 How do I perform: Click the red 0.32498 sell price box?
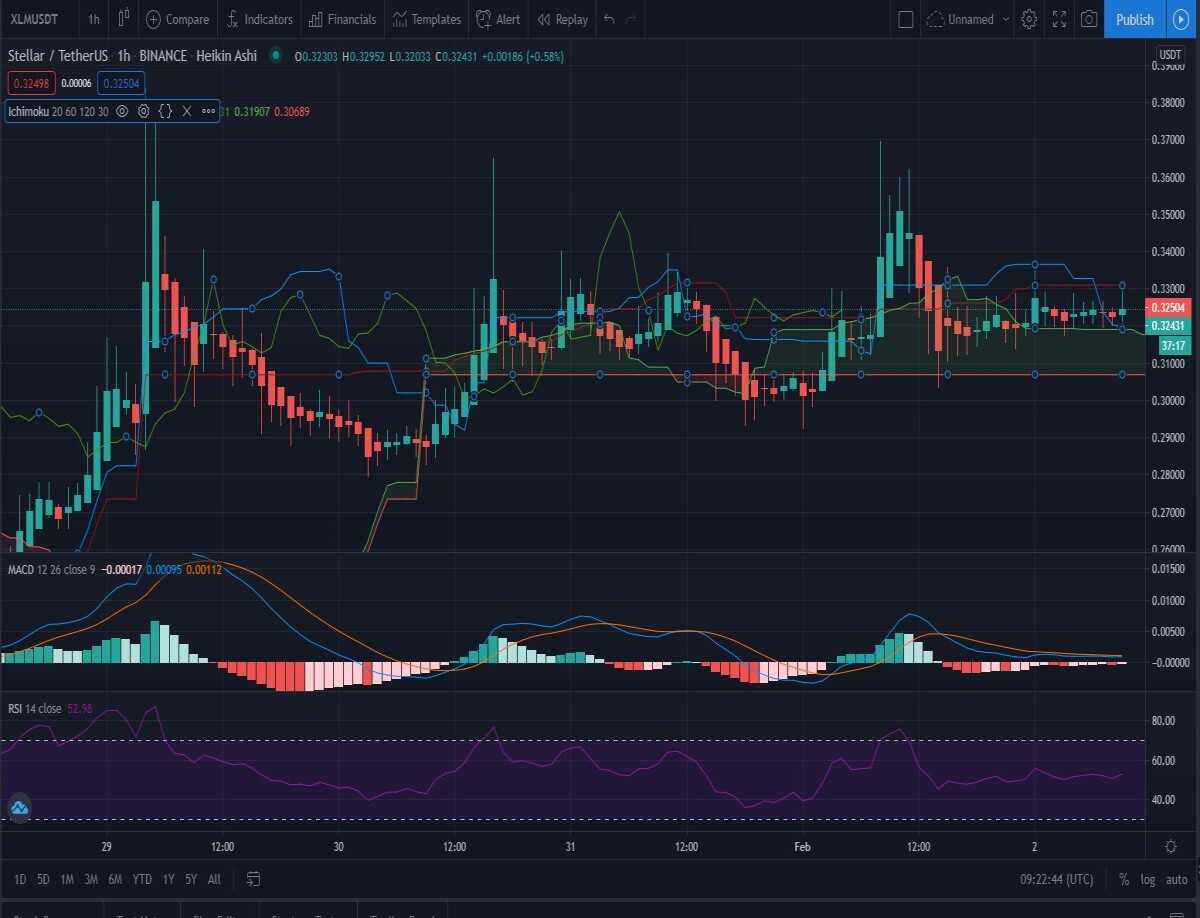(31, 83)
